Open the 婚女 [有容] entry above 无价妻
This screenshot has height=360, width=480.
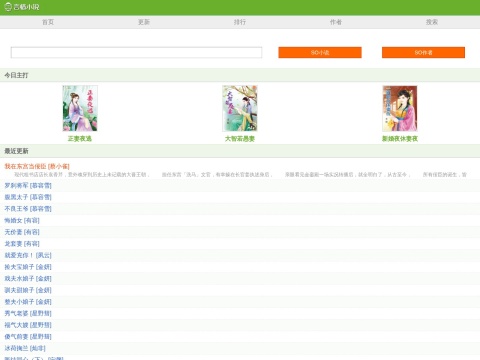[22, 220]
